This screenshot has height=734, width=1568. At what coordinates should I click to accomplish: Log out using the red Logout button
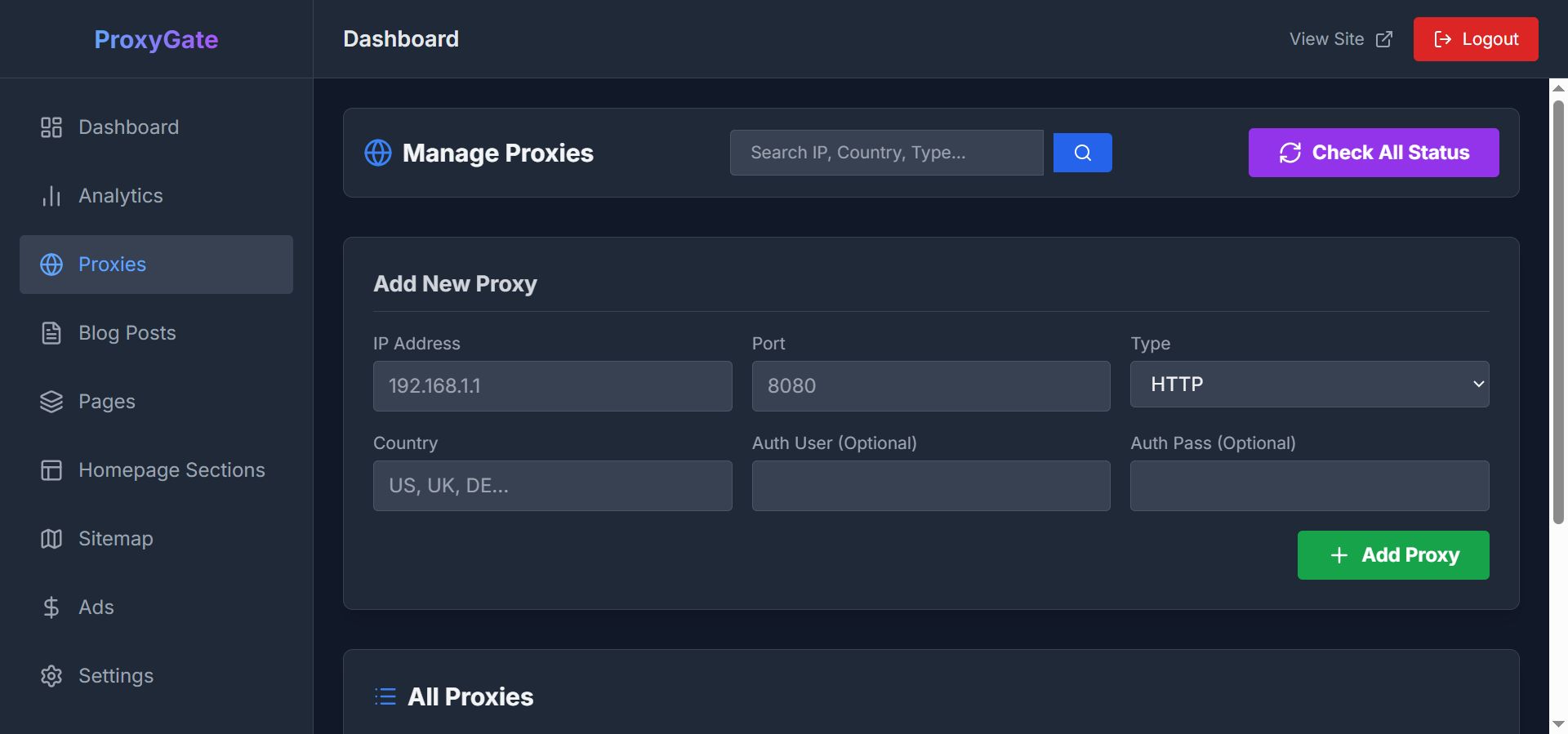1475,39
